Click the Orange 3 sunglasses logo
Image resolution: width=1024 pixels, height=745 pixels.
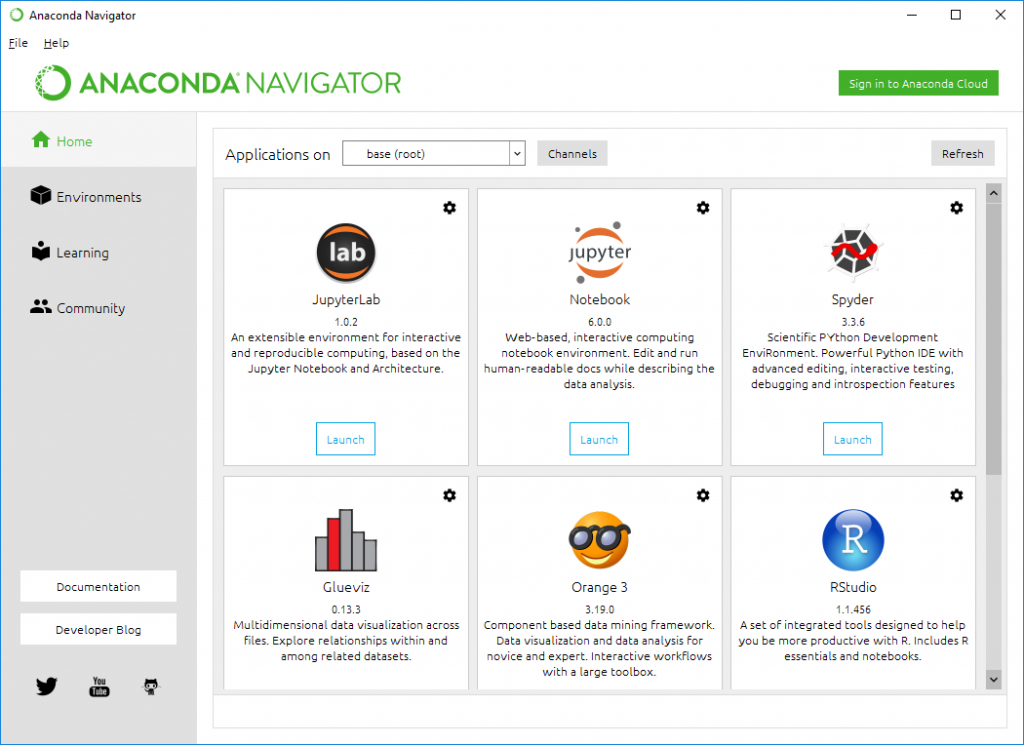599,540
